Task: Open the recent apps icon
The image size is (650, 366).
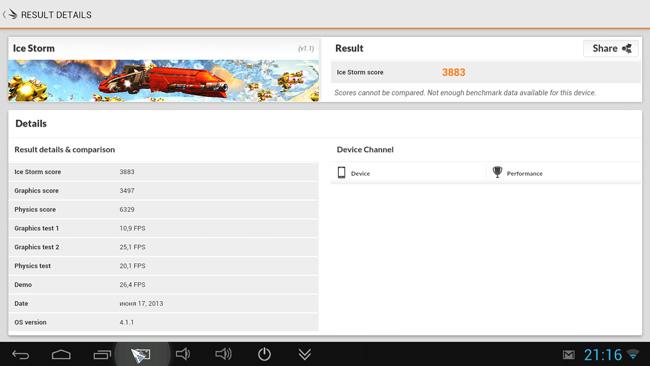Action: coord(102,354)
